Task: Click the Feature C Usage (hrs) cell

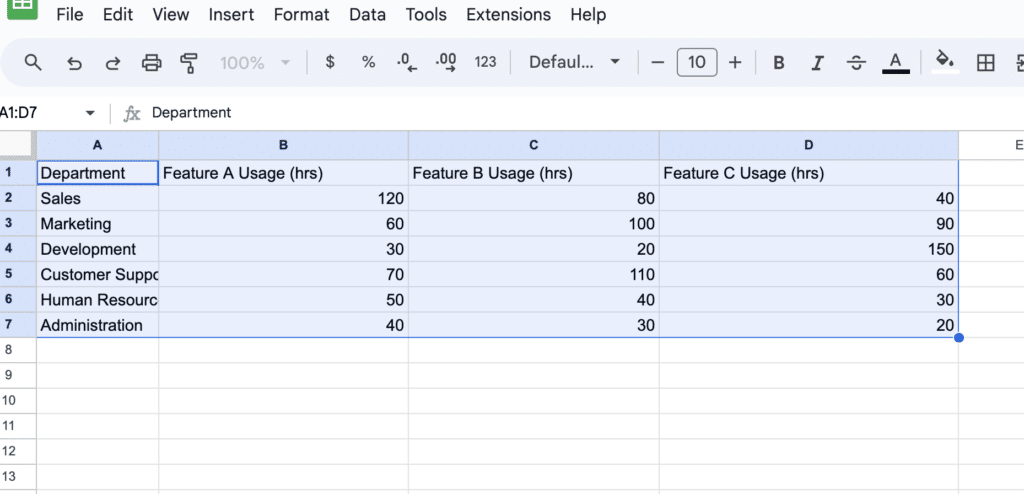Action: [x=808, y=173]
